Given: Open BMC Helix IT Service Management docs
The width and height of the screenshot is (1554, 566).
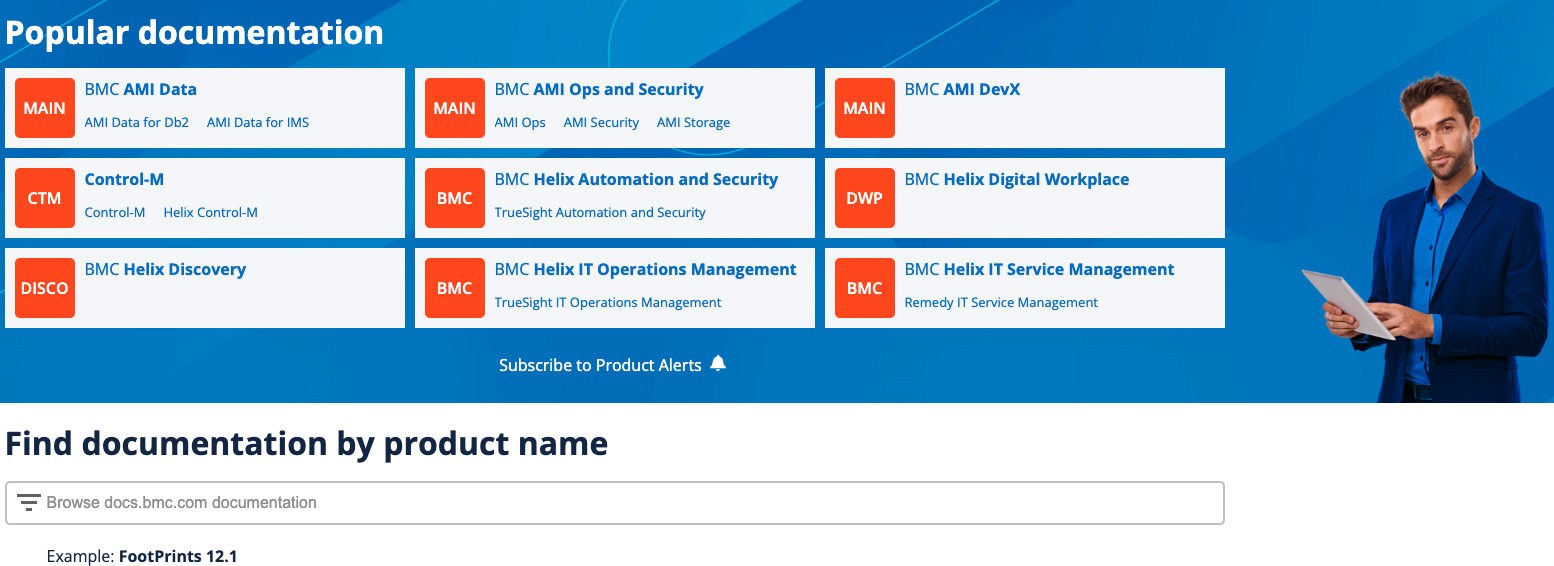Looking at the screenshot, I should tap(1039, 269).
